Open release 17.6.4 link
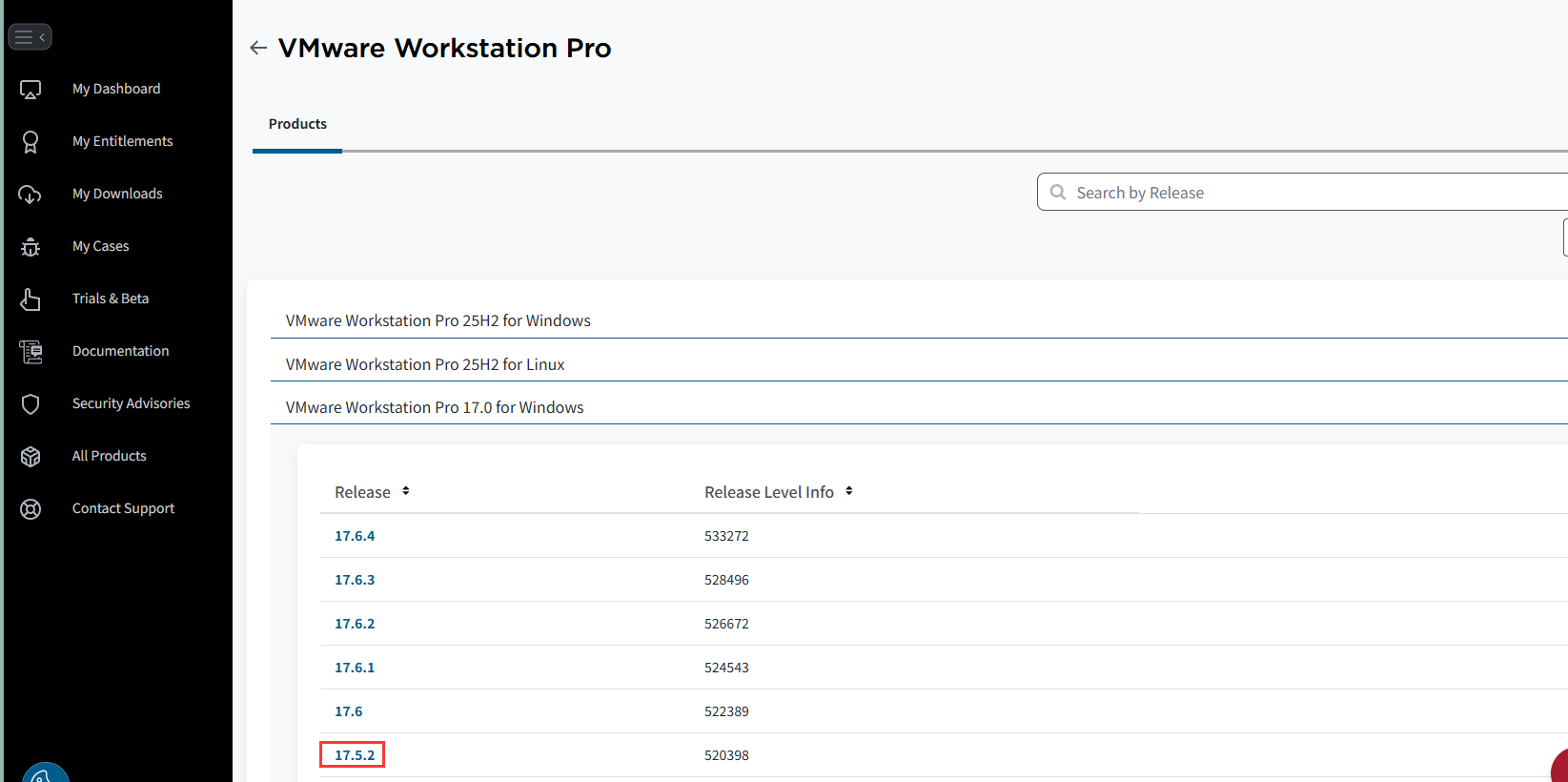The width and height of the screenshot is (1568, 782). 355,536
